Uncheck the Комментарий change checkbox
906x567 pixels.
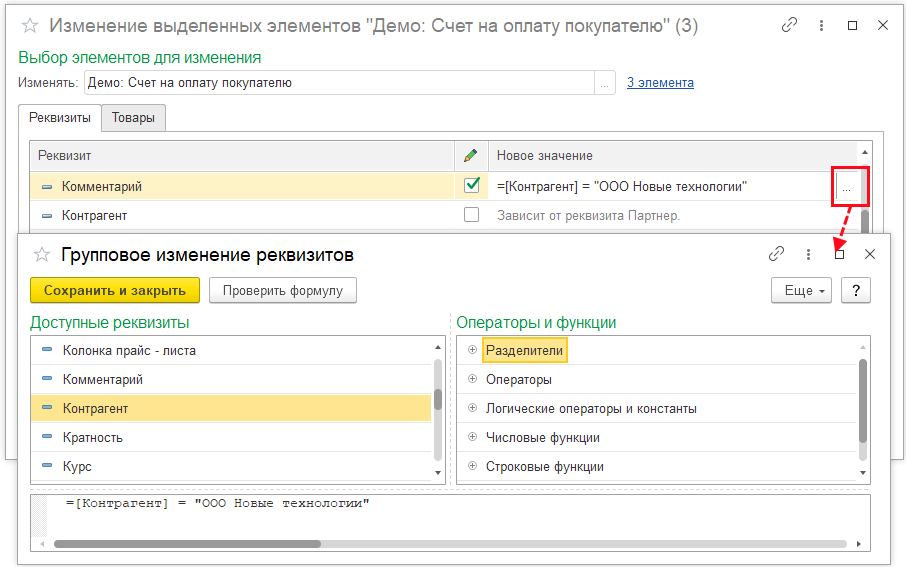(471, 186)
